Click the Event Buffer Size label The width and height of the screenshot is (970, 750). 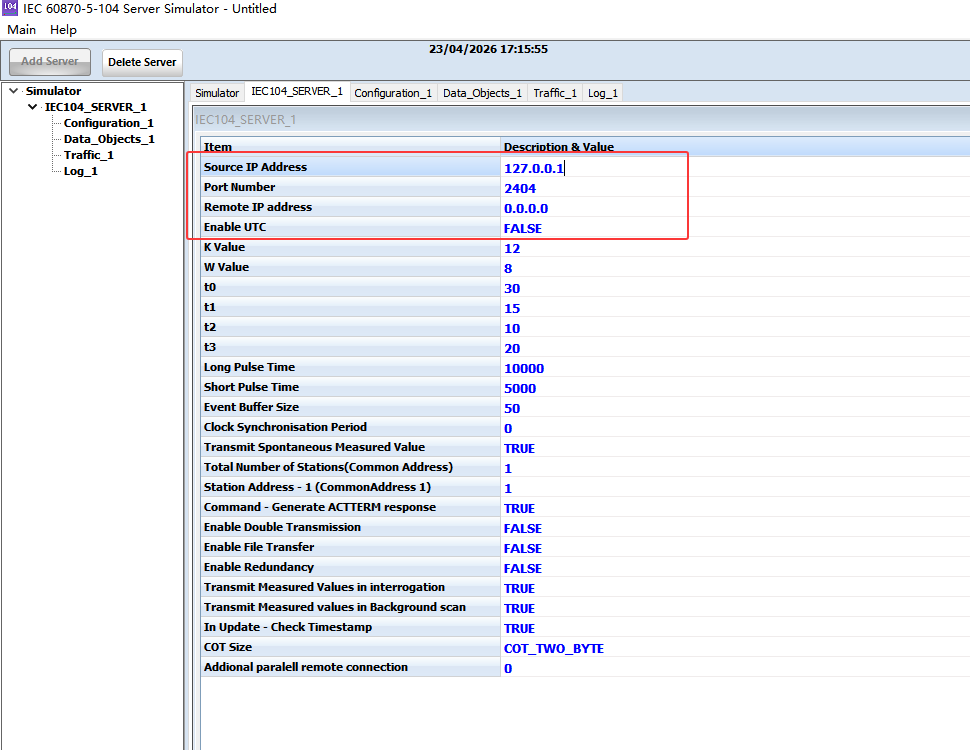click(251, 407)
